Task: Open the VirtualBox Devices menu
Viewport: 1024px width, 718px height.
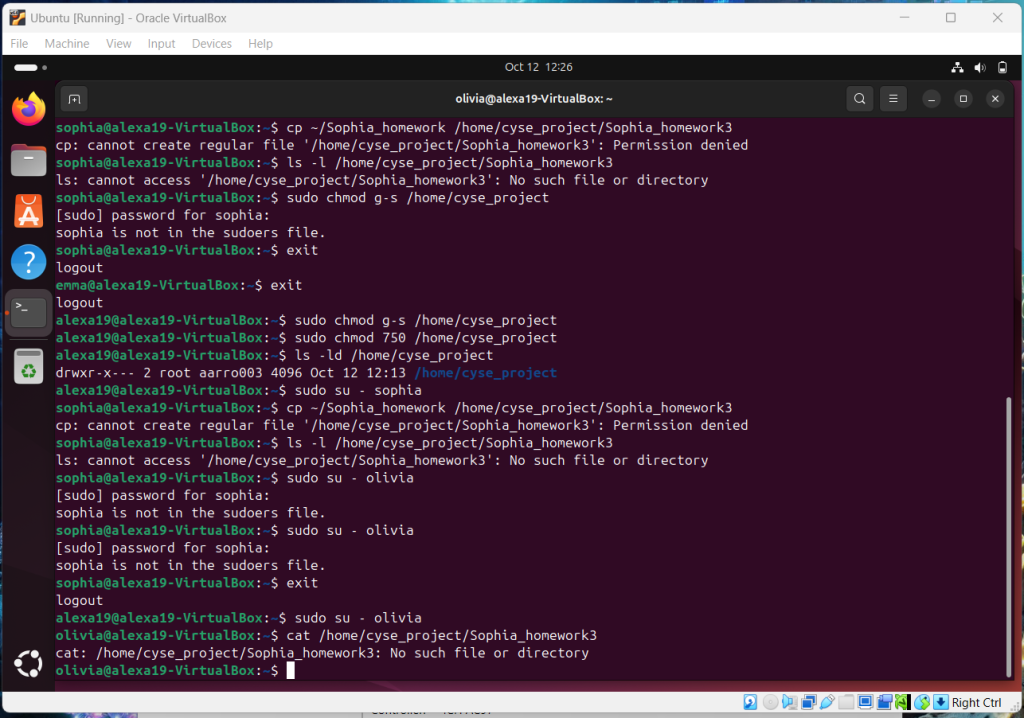Action: click(x=211, y=44)
